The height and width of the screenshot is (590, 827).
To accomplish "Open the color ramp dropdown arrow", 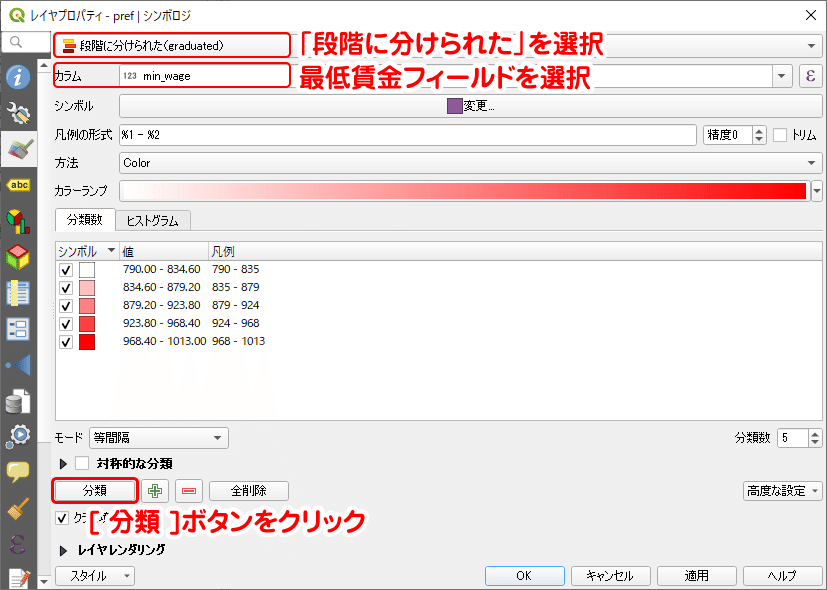I will point(817,191).
